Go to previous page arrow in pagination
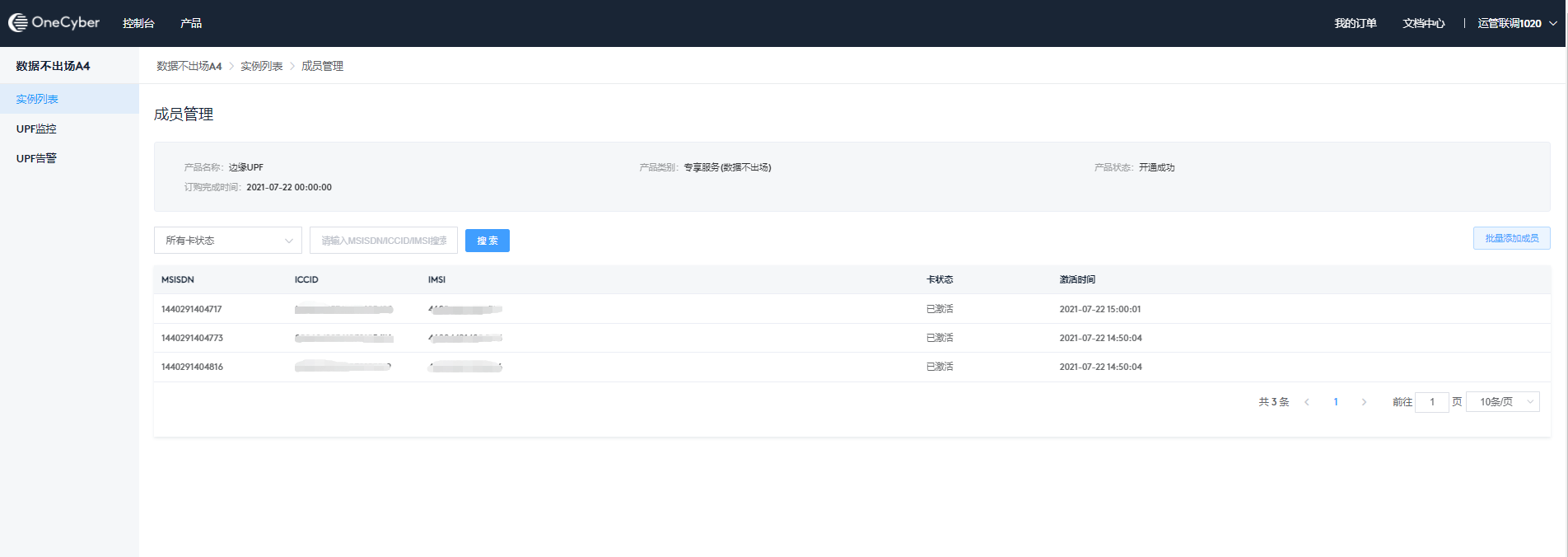Viewport: 1568px width, 557px height. point(1307,402)
